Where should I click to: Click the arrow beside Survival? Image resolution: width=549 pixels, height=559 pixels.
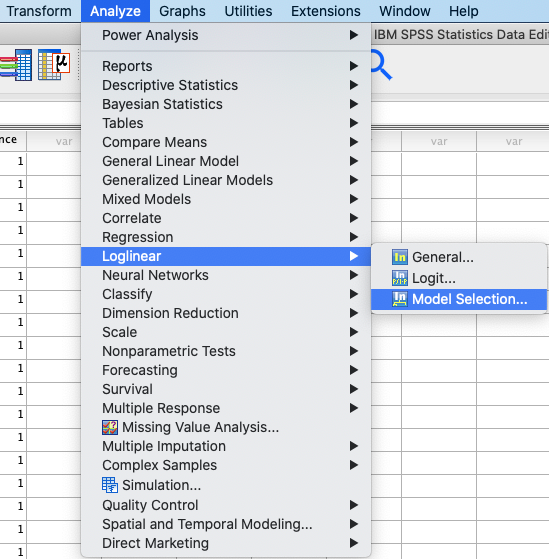click(354, 389)
